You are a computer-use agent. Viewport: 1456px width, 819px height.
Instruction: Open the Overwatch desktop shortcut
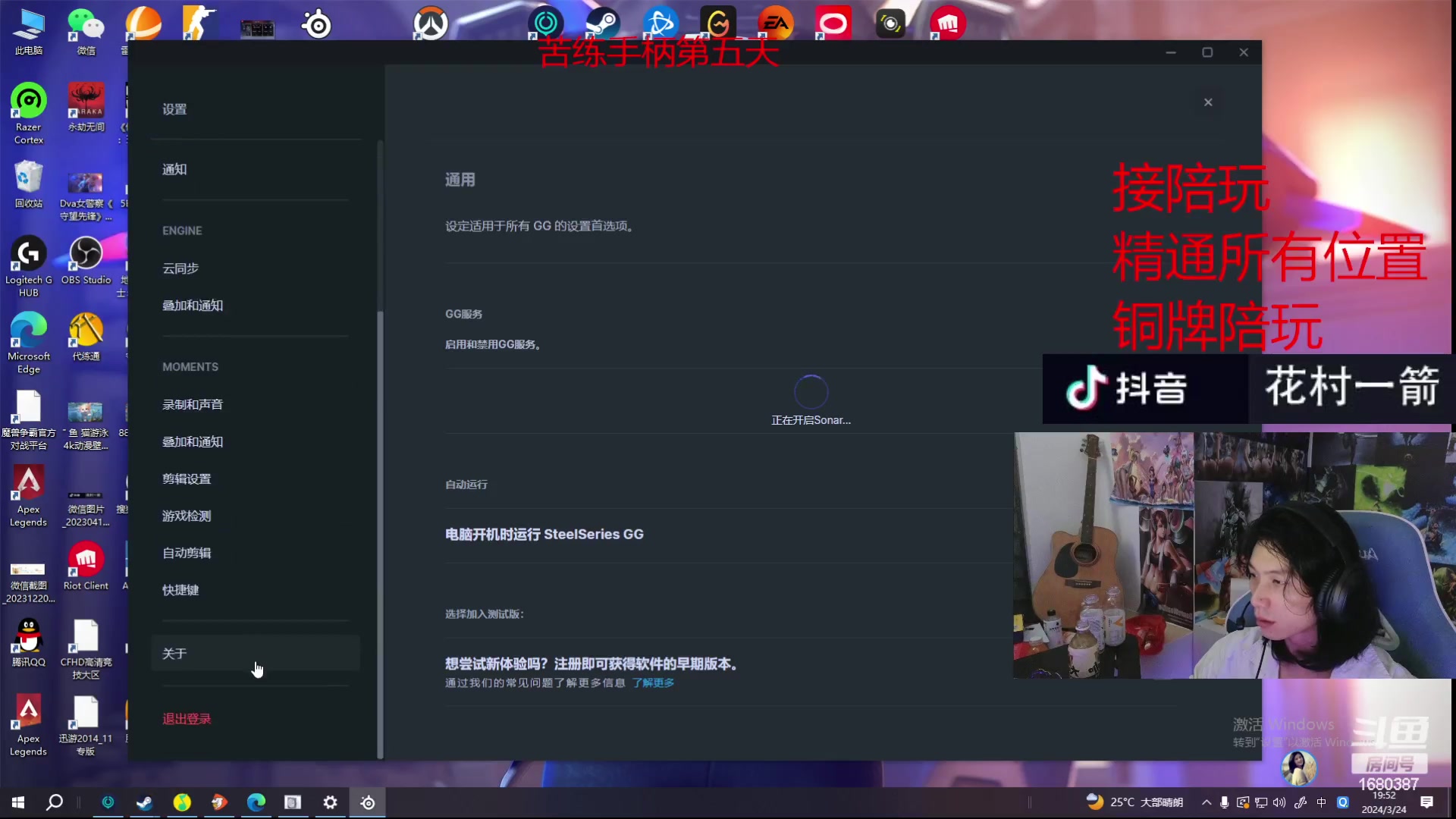pyautogui.click(x=431, y=24)
